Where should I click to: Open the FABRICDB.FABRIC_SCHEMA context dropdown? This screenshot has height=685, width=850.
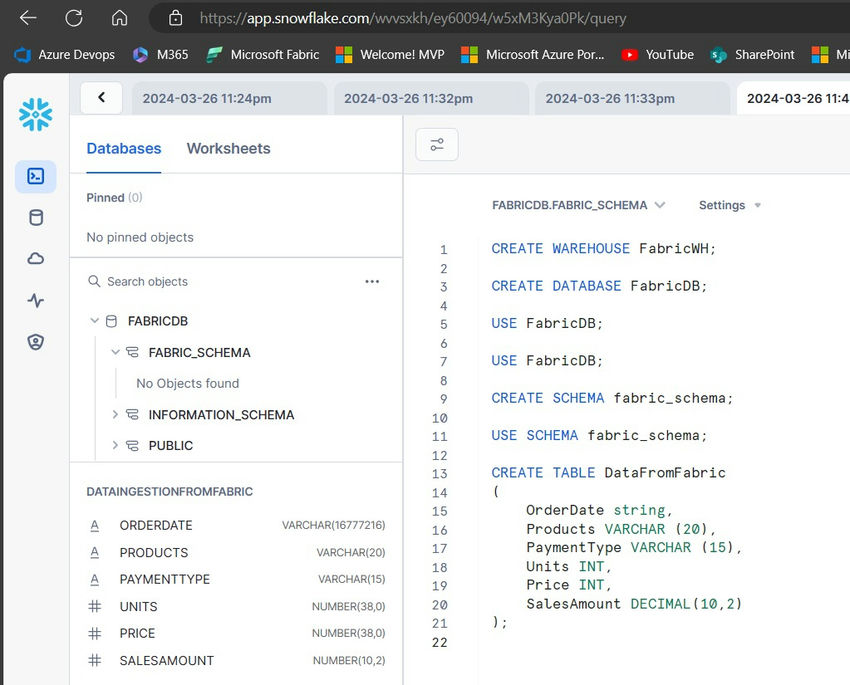tap(578, 205)
